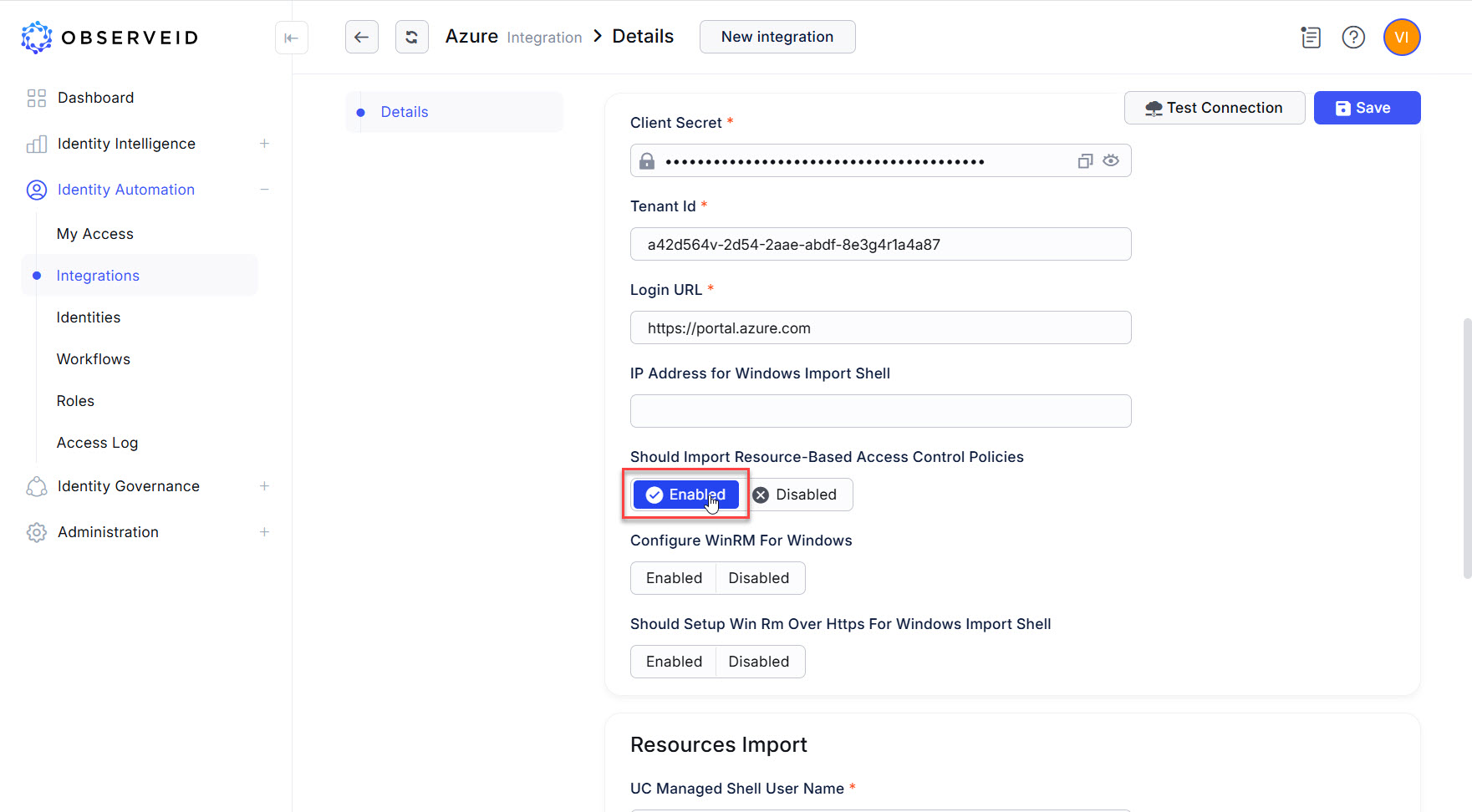Click the back arrow button
1472x812 pixels.
pyautogui.click(x=361, y=37)
